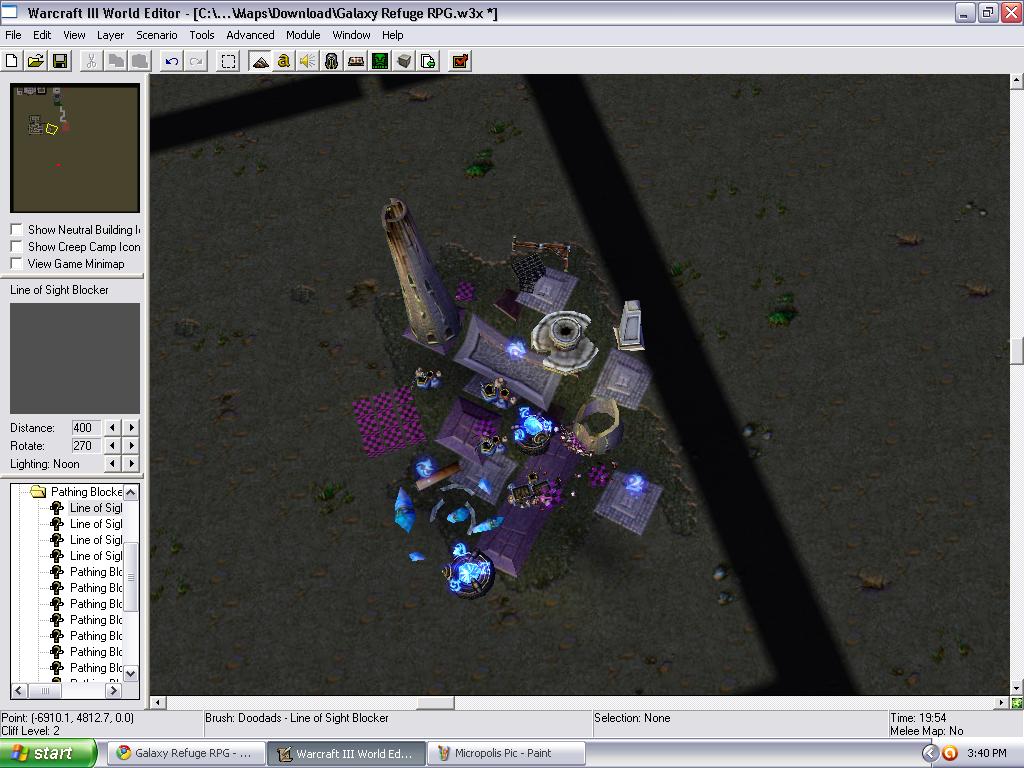Open the Help menu
This screenshot has width=1024, height=768.
point(392,35)
